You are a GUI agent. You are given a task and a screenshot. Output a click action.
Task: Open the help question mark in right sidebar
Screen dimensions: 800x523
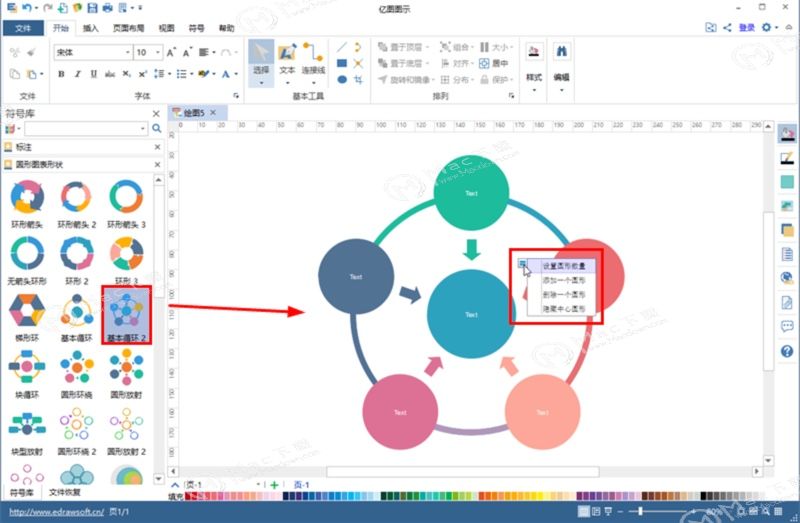coord(787,351)
